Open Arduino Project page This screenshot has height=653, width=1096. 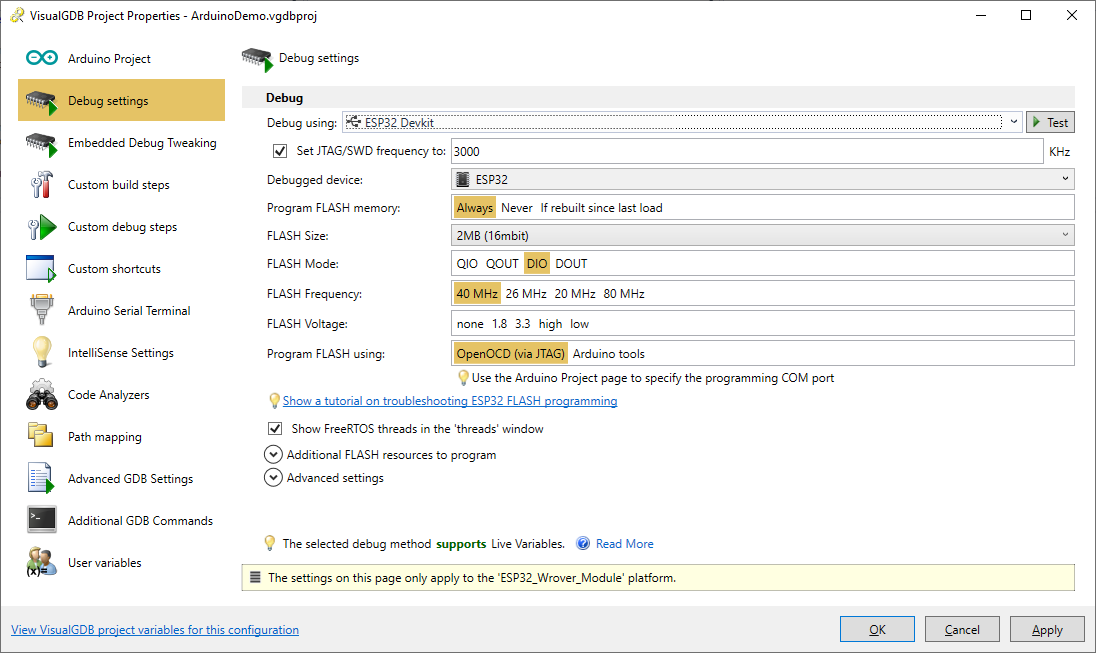(x=122, y=58)
